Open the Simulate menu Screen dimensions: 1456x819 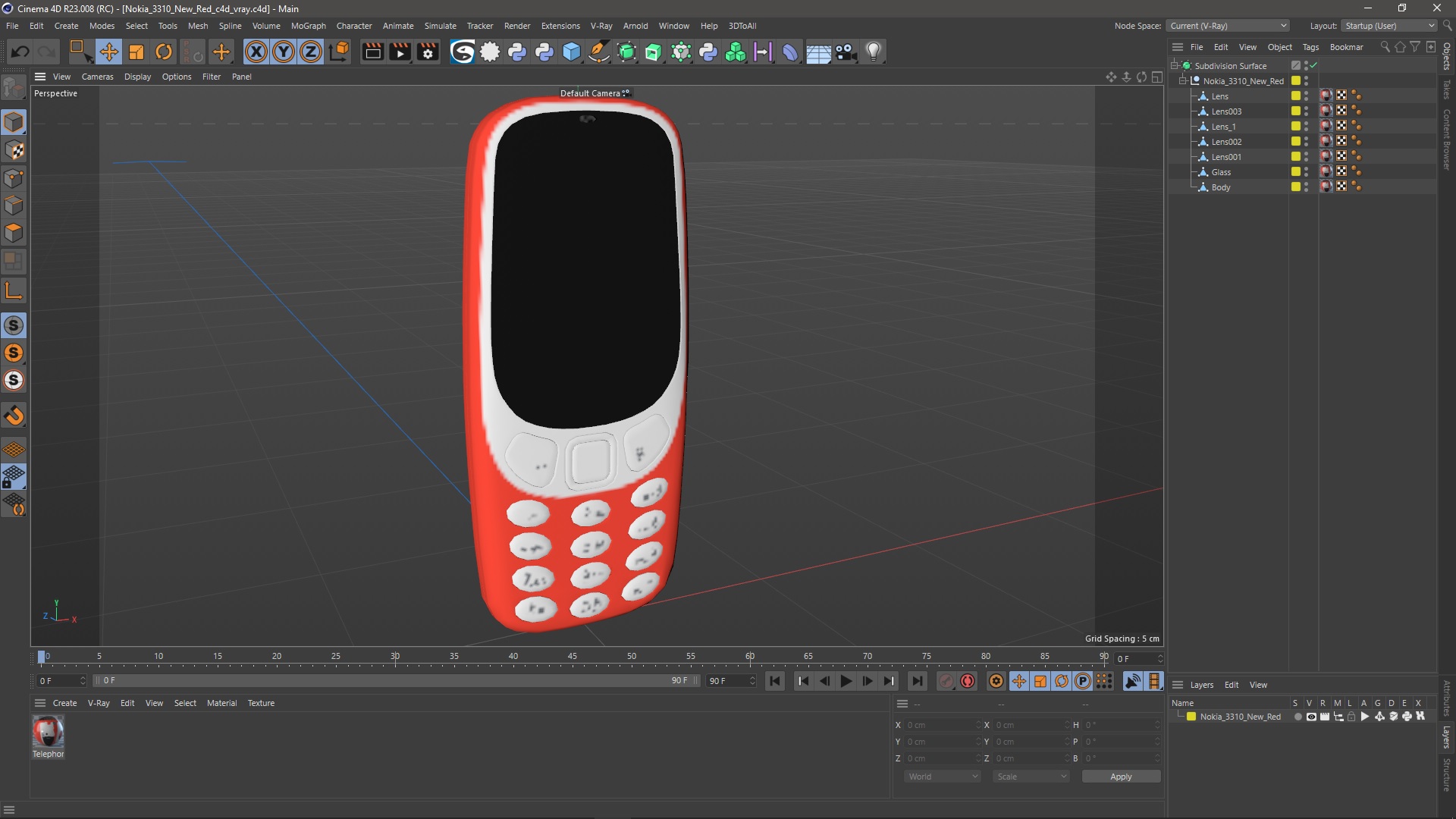coord(440,26)
